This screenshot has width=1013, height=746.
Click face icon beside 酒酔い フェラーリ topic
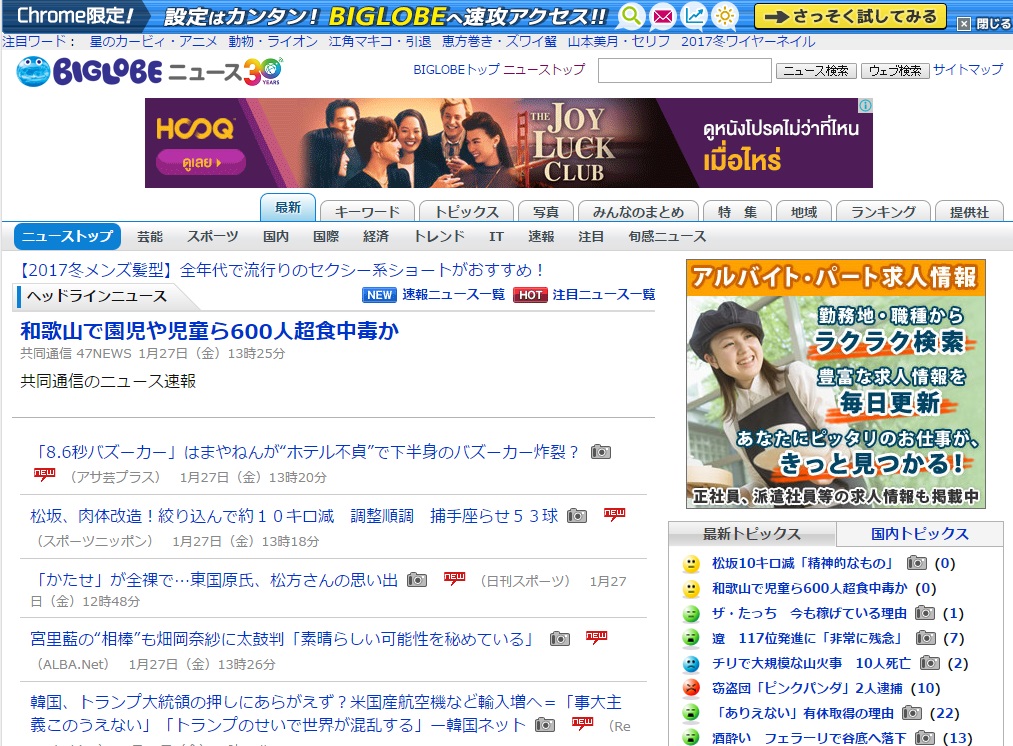[x=691, y=737]
